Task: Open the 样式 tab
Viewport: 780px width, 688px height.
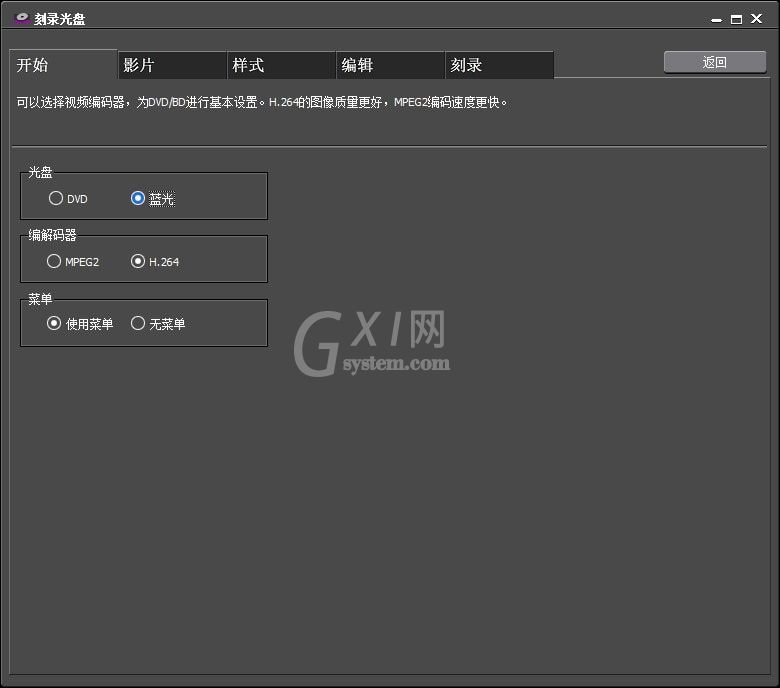Action: click(x=281, y=65)
